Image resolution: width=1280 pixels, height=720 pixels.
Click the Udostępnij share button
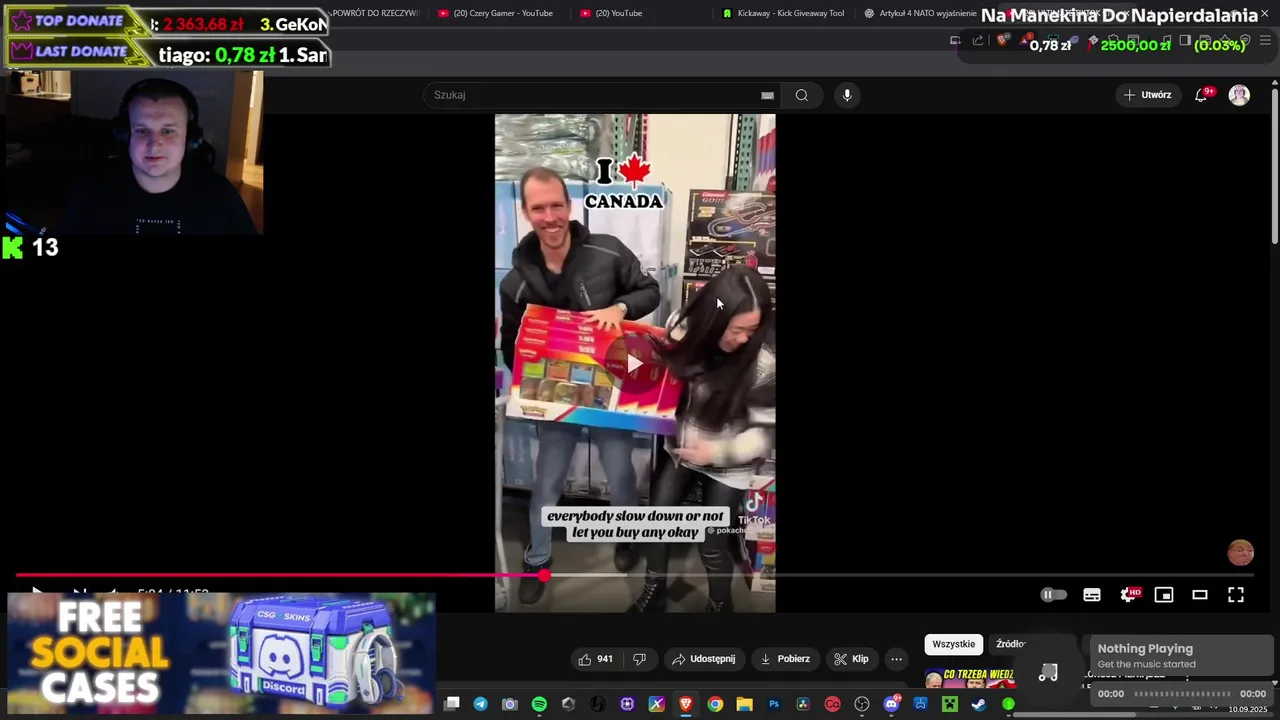[x=704, y=659]
